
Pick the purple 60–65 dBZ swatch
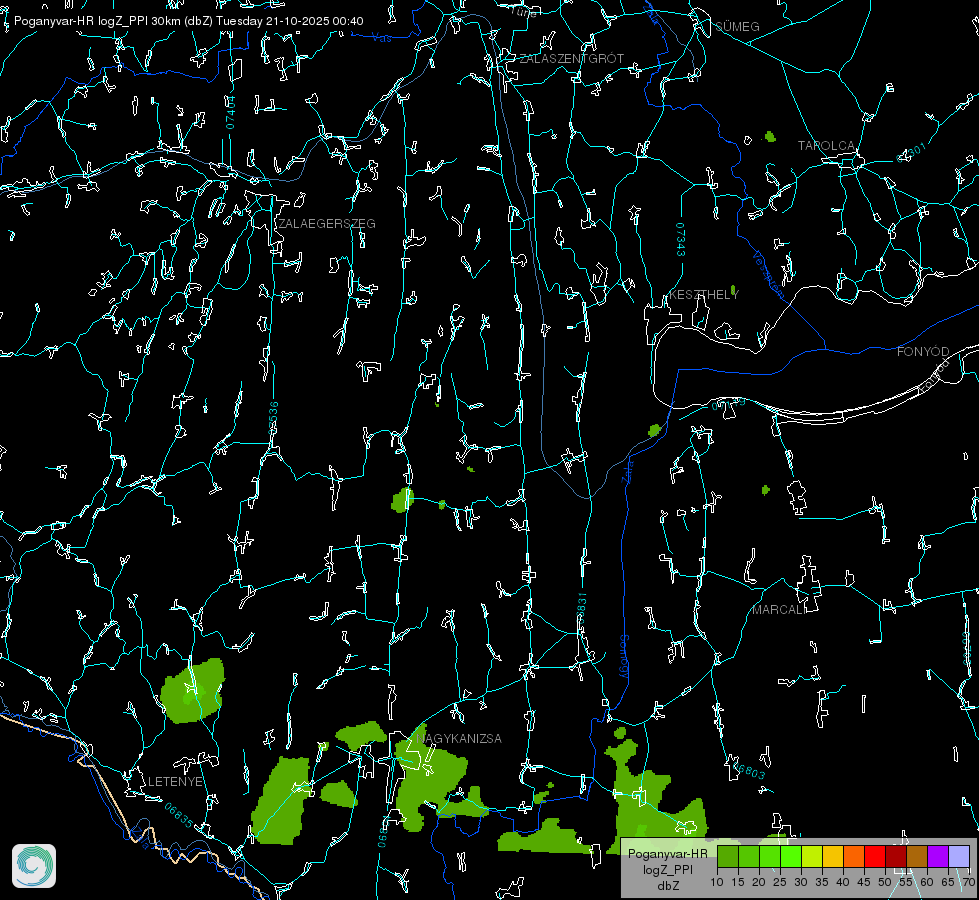tap(938, 856)
